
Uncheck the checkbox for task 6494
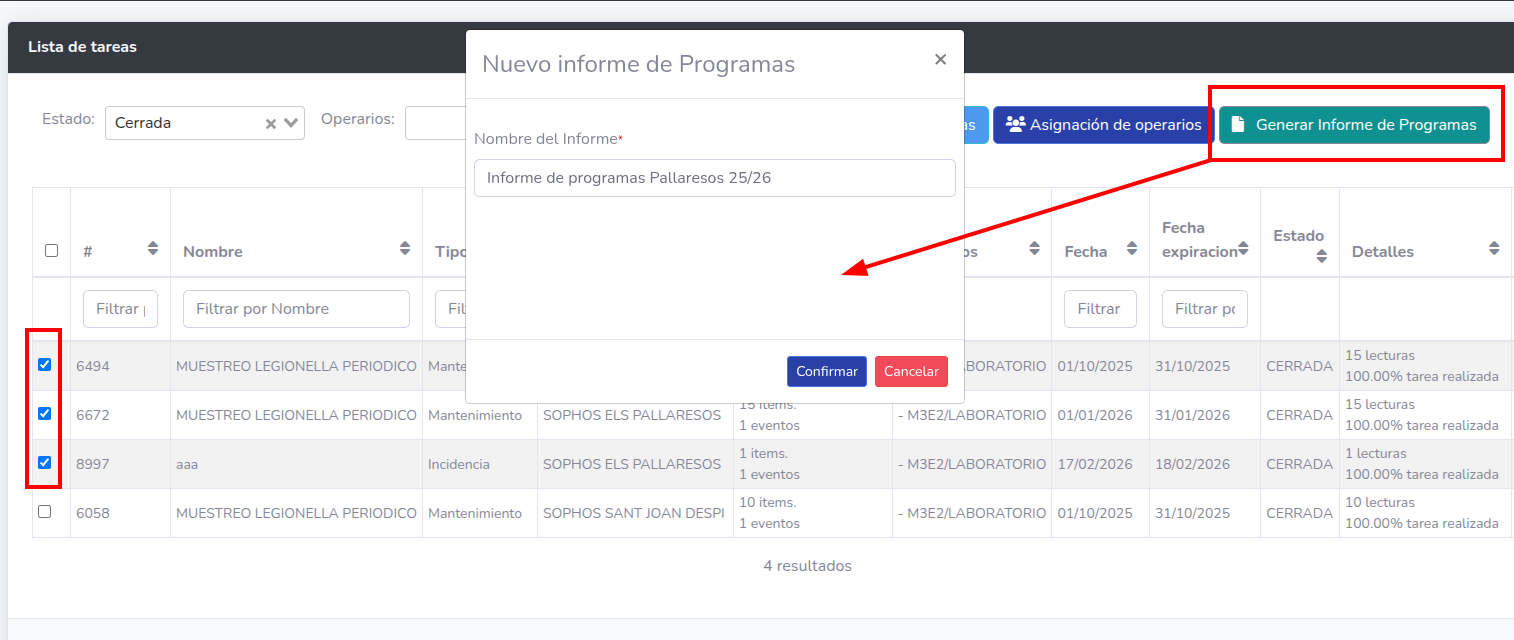[44, 365]
